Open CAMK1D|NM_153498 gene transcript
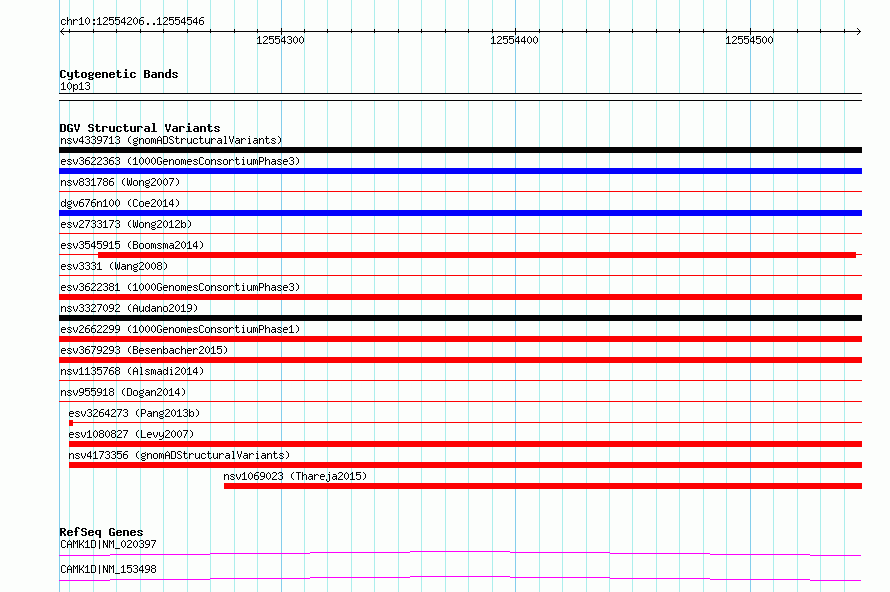The width and height of the screenshot is (890, 592). coord(108,569)
